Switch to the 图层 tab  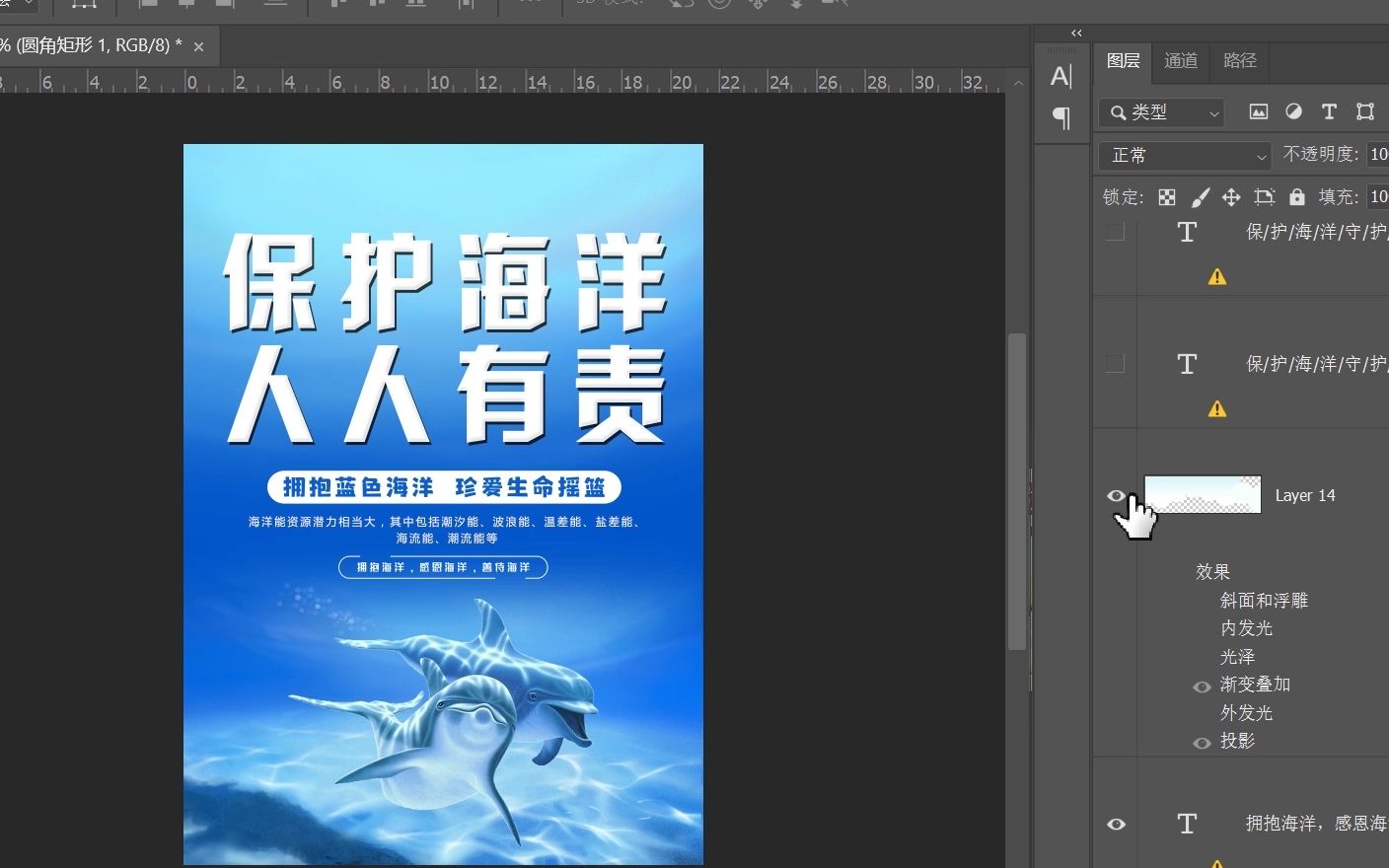pos(1123,61)
